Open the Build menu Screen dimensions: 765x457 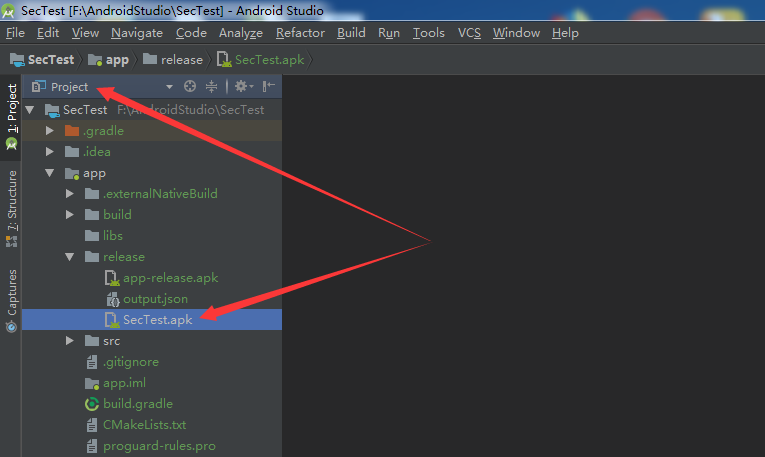(351, 33)
